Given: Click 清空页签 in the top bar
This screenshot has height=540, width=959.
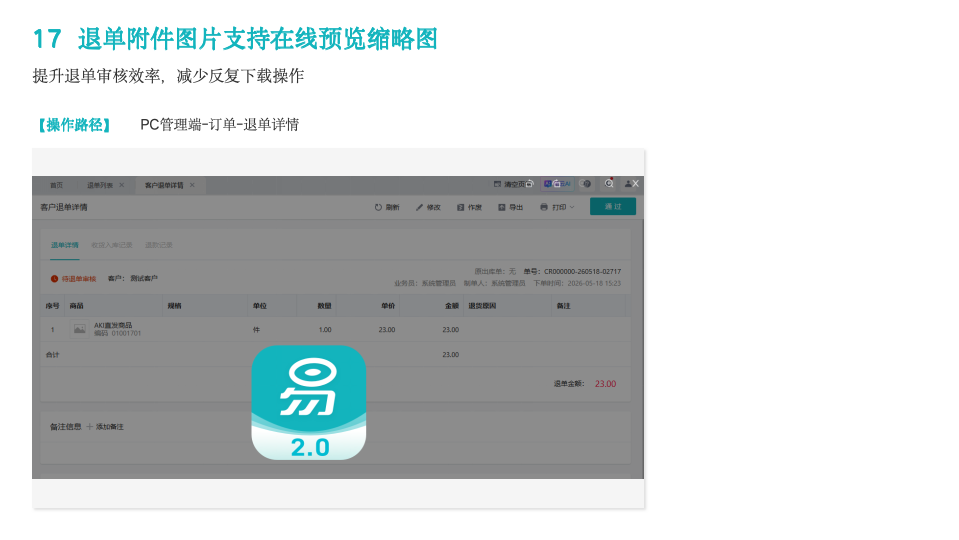Looking at the screenshot, I should 514,184.
